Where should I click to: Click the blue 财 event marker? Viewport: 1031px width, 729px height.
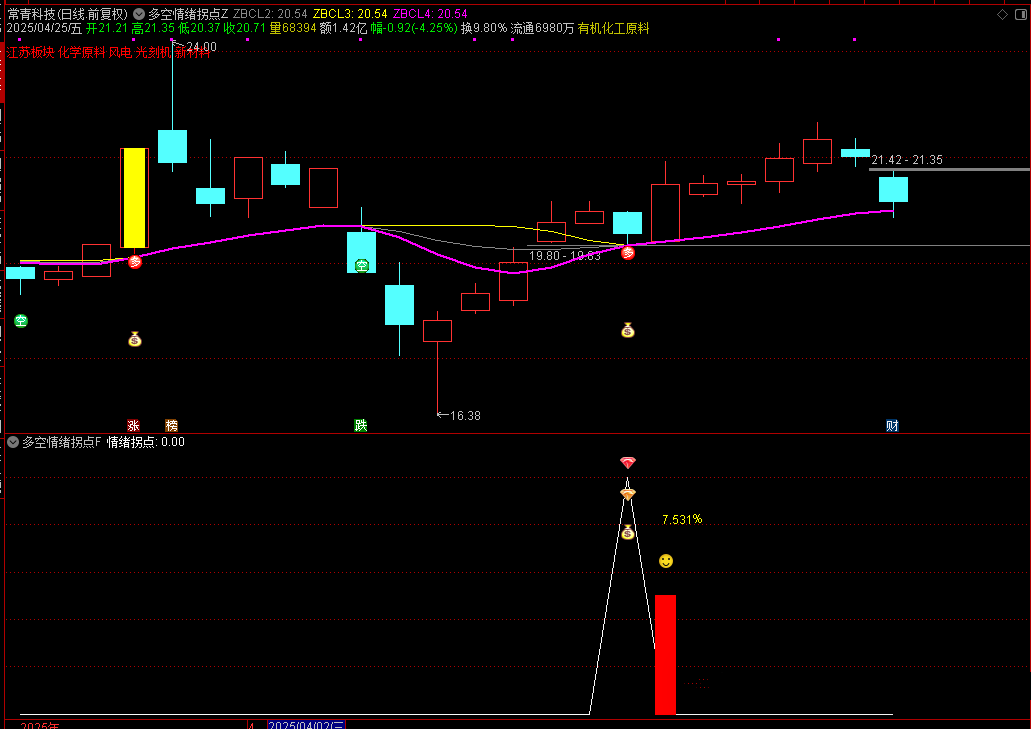(891, 425)
